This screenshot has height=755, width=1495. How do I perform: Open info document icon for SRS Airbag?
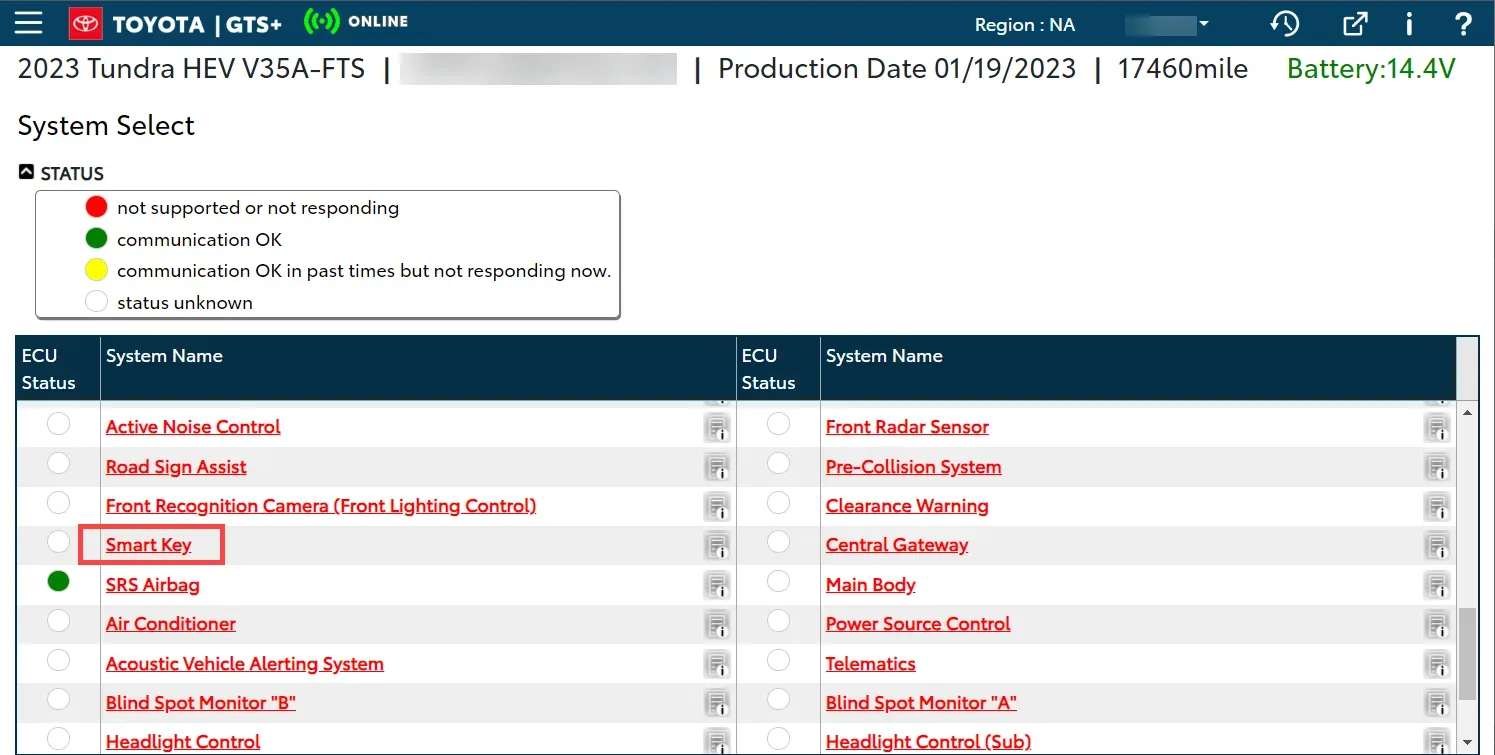pos(717,585)
